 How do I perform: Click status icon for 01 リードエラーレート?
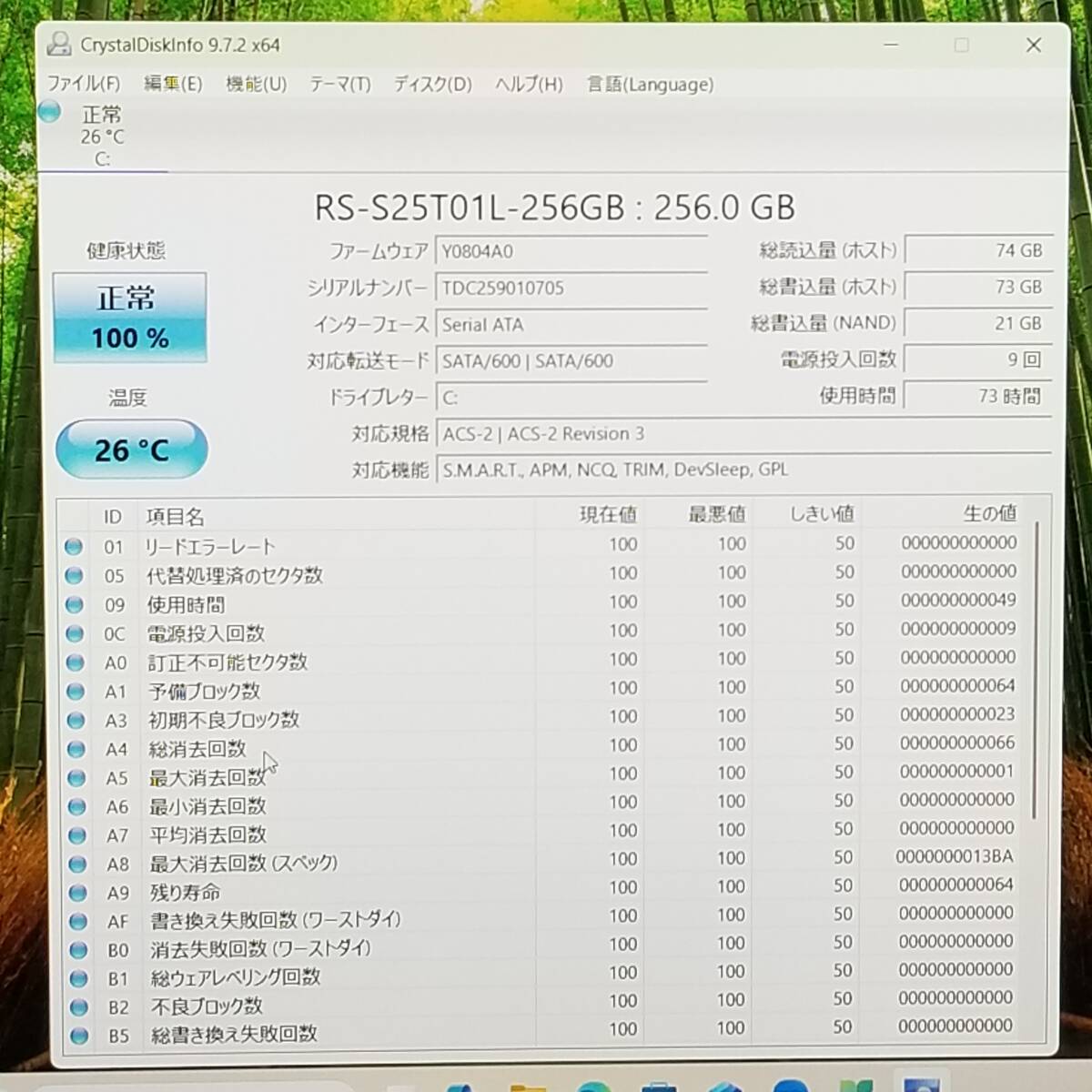pyautogui.click(x=74, y=546)
